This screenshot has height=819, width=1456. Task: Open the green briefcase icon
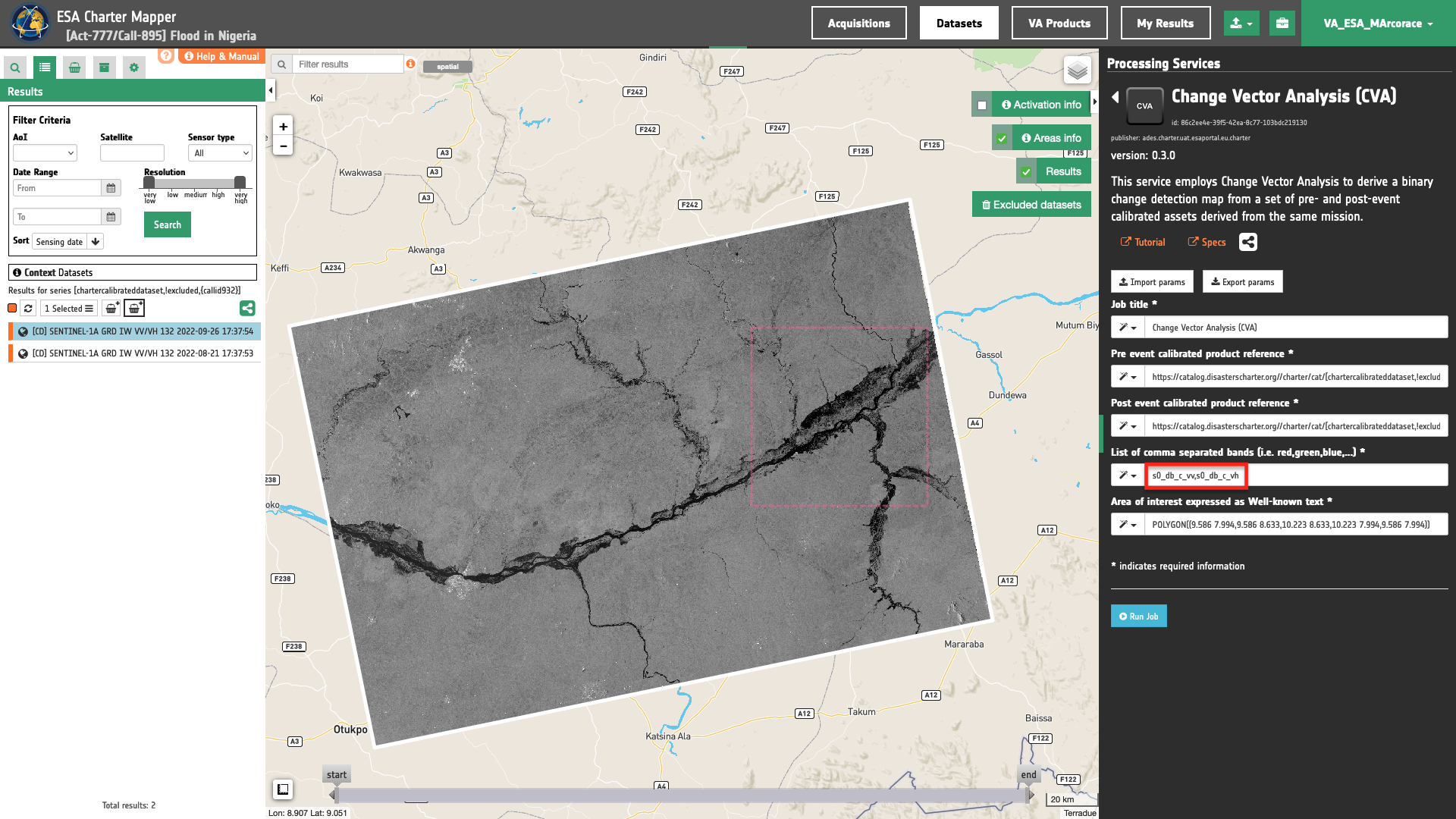click(1282, 24)
